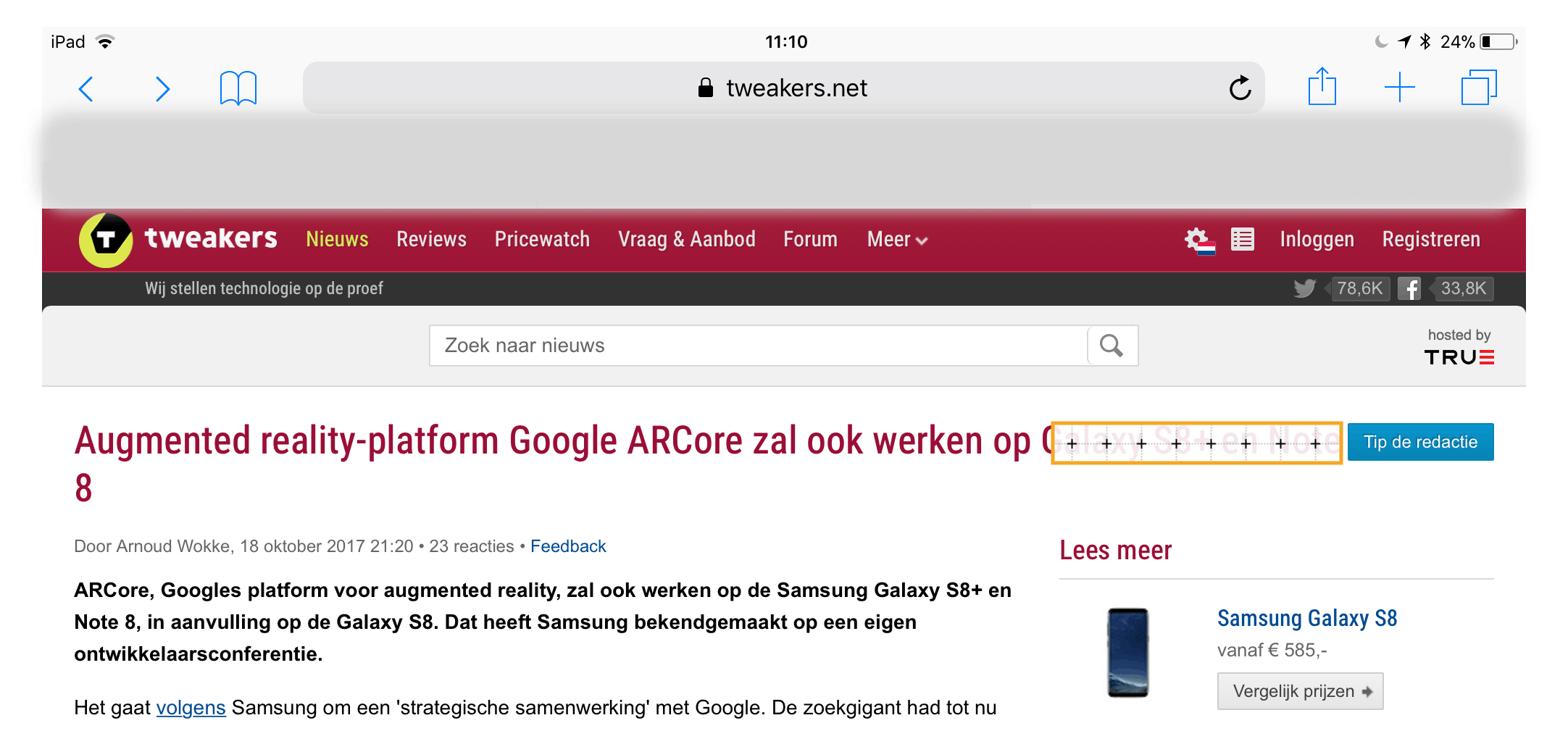Click the Tweakers round logo

106,240
